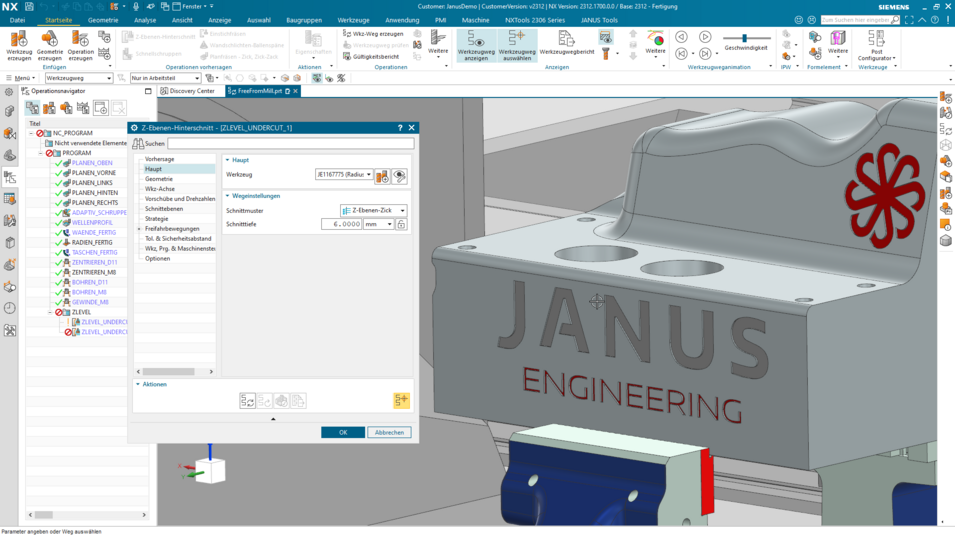The image size is (955, 537).
Task: Toggle Werkzeugweg anzeigen button
Action: [x=476, y=46]
